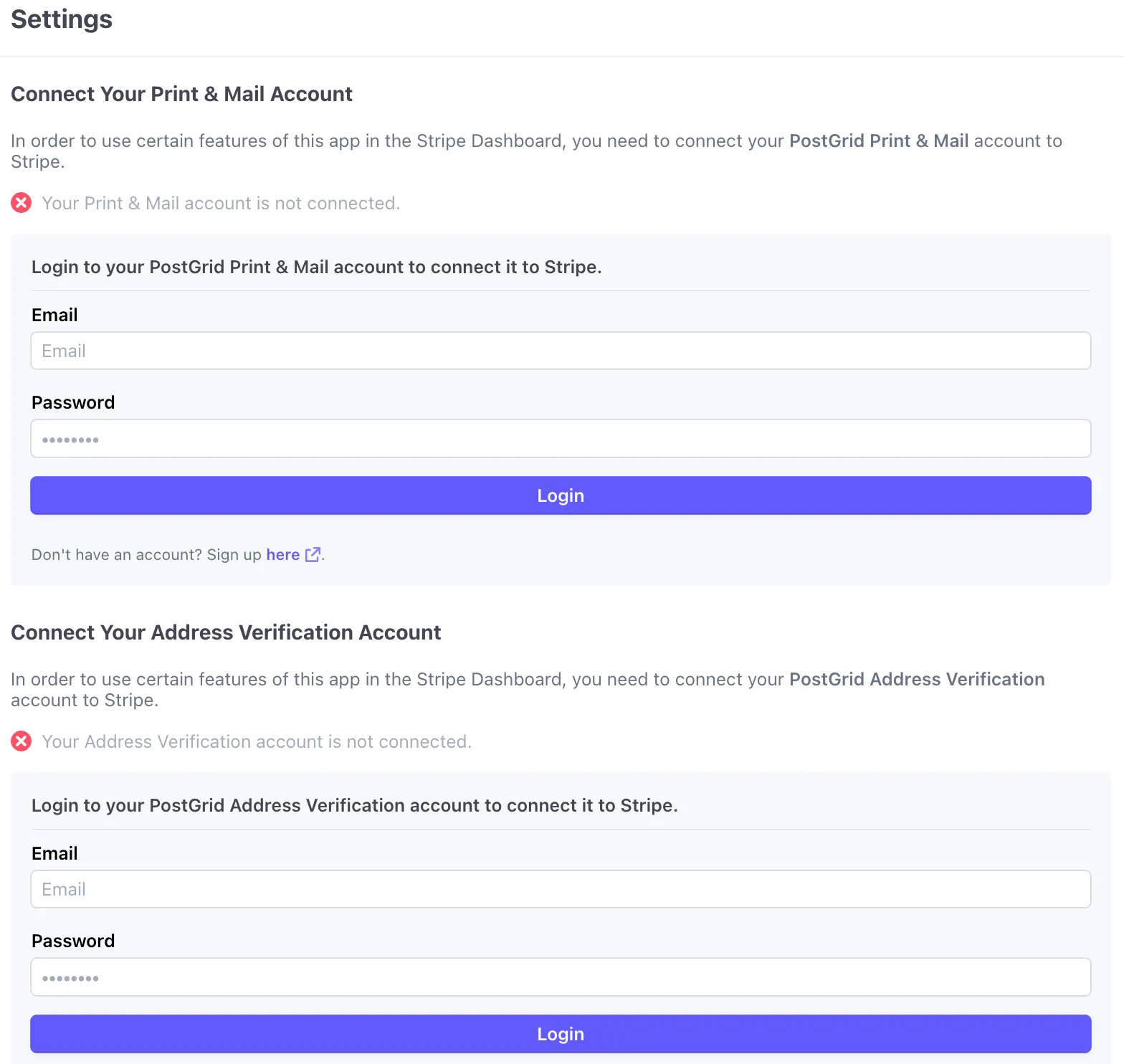
Task: Click the 'Settings' page heading
Action: point(61,19)
